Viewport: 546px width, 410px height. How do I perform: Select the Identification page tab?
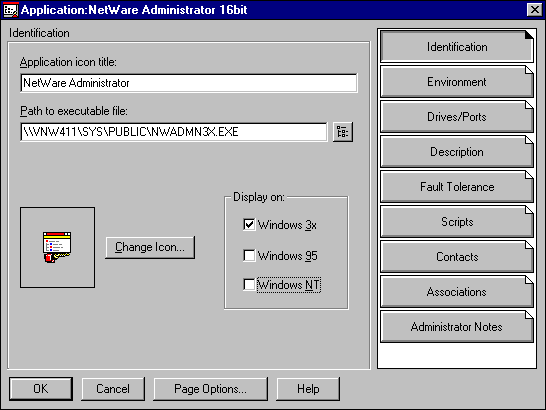(x=457, y=47)
